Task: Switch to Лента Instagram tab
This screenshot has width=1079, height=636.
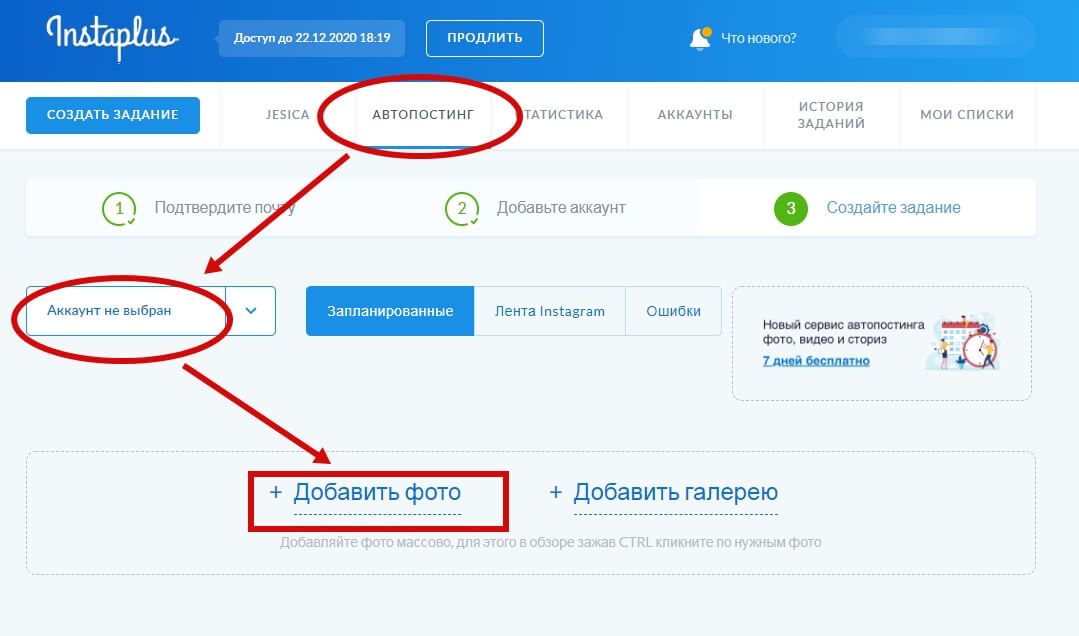Action: [x=550, y=311]
